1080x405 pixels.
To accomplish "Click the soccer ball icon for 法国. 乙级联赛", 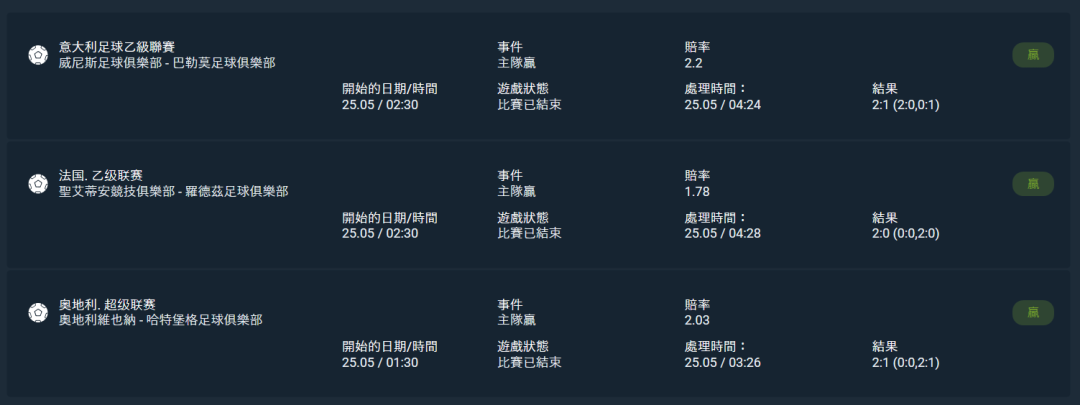I will pyautogui.click(x=38, y=184).
